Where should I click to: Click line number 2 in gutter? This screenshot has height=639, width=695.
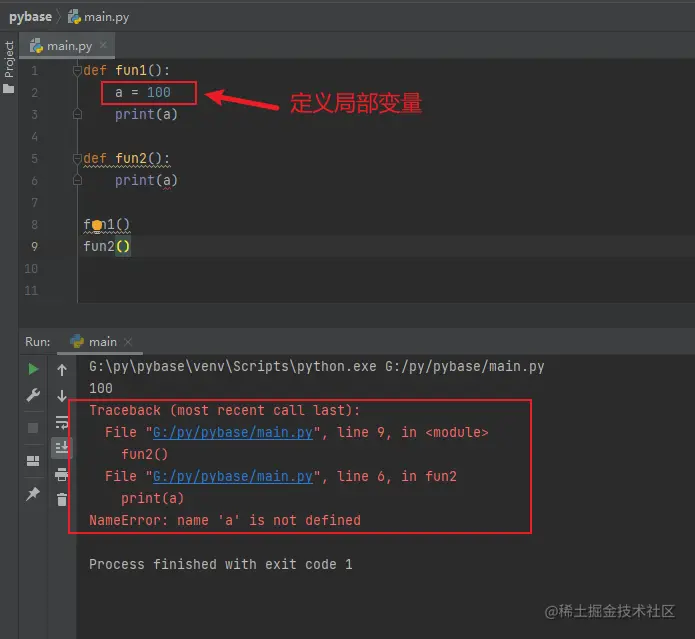point(34,93)
